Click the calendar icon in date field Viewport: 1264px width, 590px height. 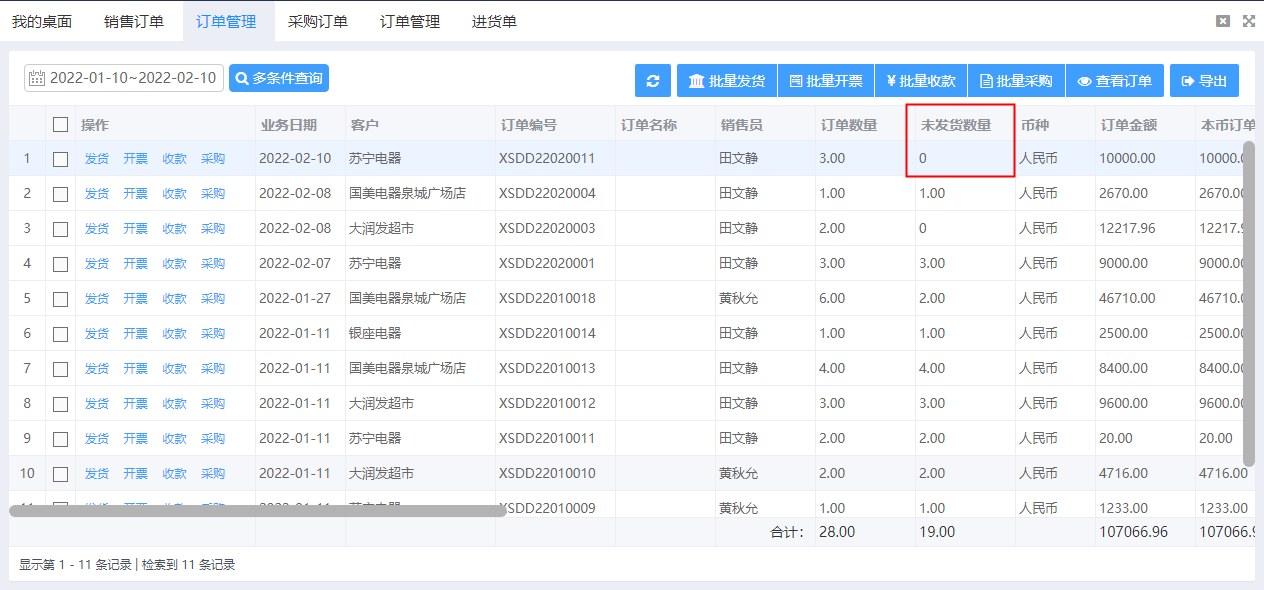pos(37,78)
